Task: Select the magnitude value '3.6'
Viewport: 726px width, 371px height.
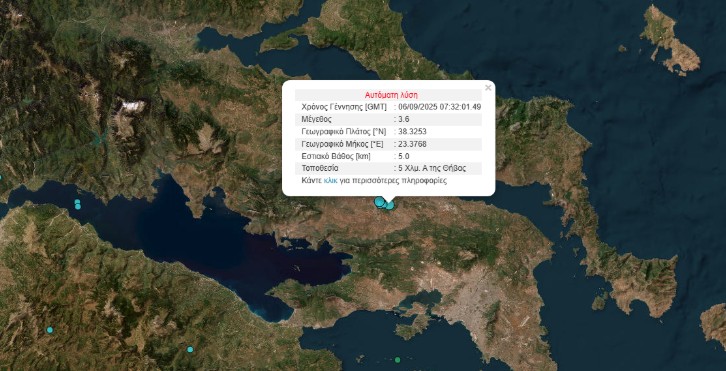Action: [x=403, y=119]
